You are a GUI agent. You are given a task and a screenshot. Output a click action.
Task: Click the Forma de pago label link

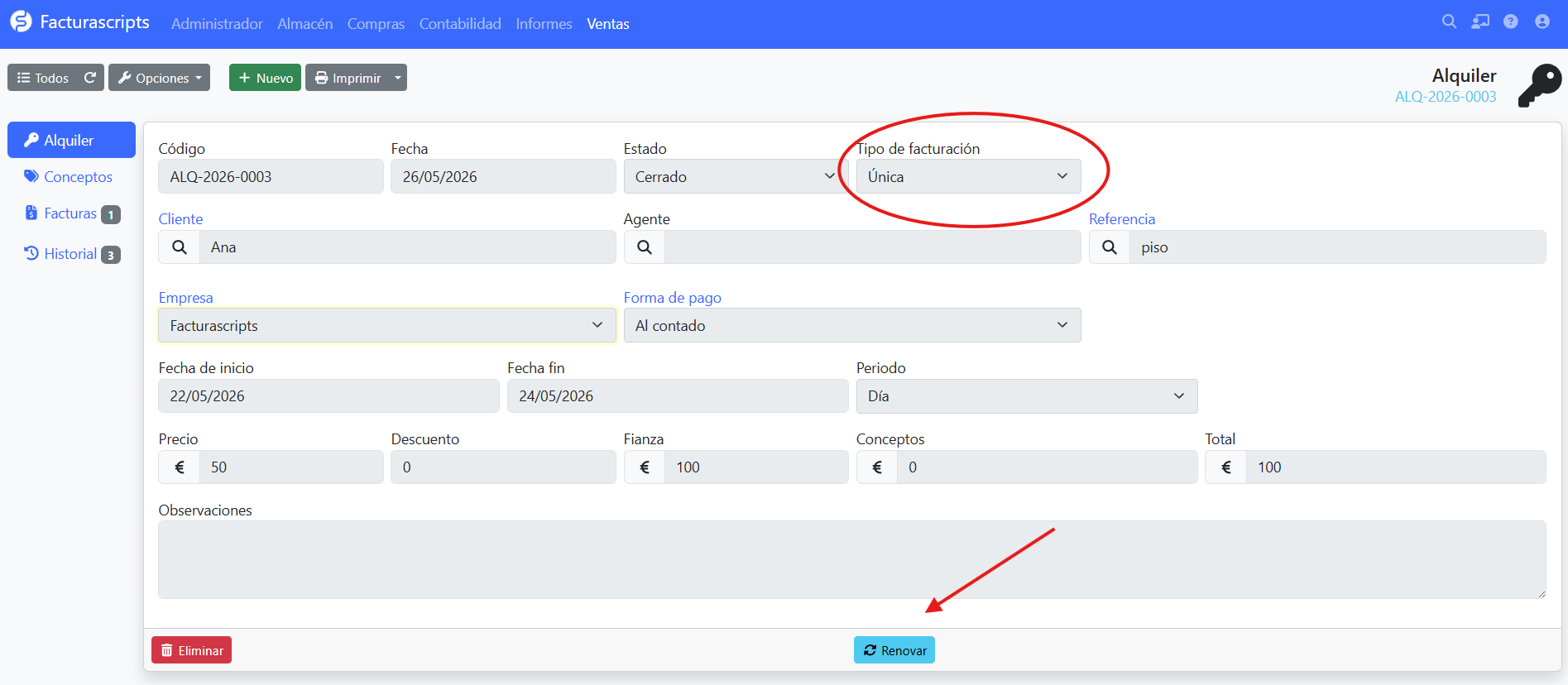tap(673, 298)
